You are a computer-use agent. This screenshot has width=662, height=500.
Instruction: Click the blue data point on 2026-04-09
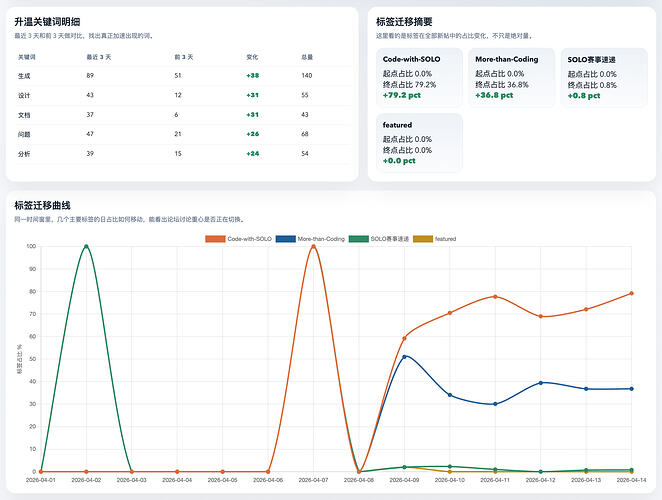click(404, 356)
